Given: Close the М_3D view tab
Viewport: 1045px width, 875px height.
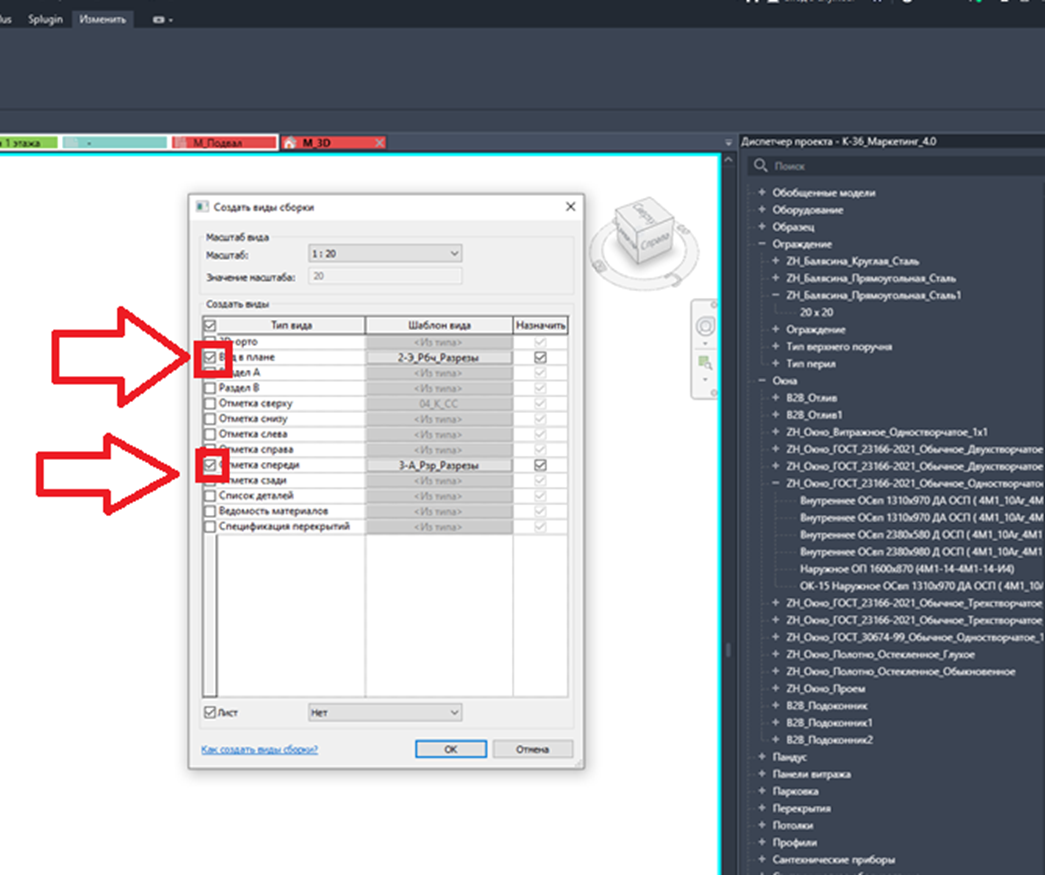Looking at the screenshot, I should click(x=379, y=143).
